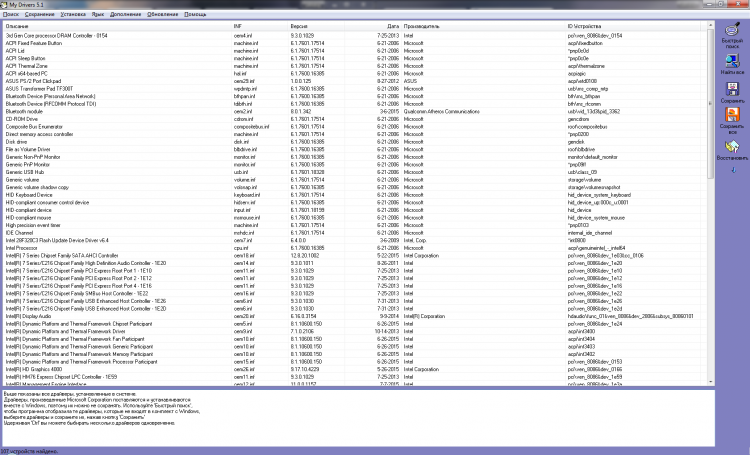
Task: Click the status bar devices found text
Action: click(x=30, y=452)
